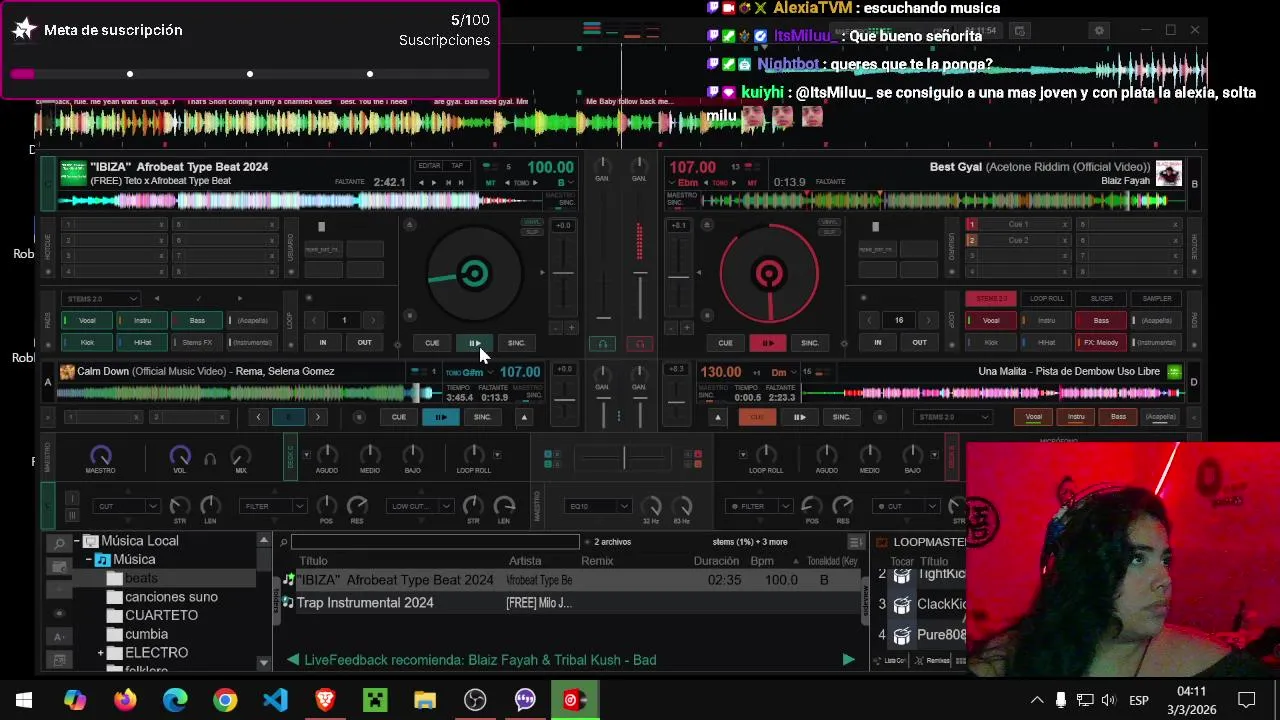Toggle Vocal stem pad on IBIZA deck
Image resolution: width=1280 pixels, height=720 pixels.
point(87,321)
